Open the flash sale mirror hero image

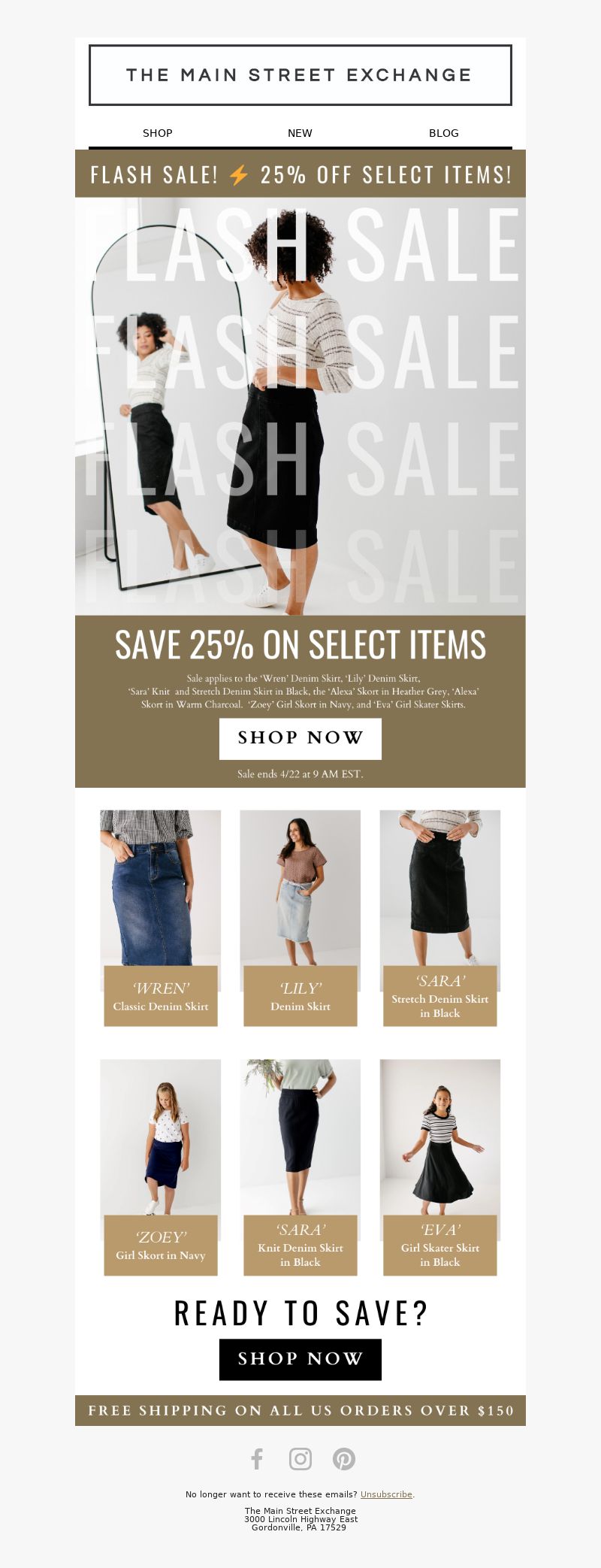pos(300,407)
